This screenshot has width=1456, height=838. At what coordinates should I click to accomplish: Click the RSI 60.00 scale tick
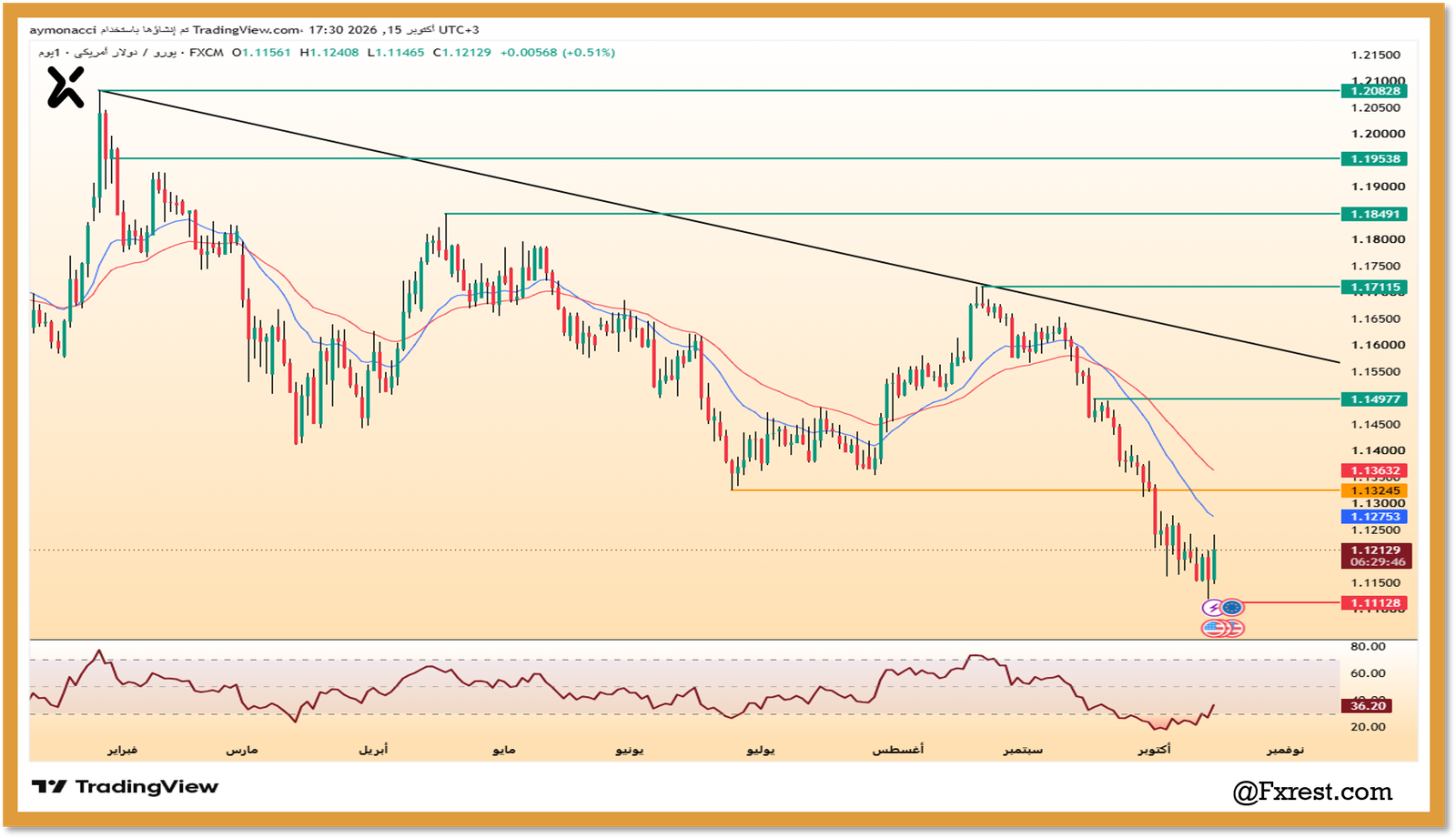1368,674
